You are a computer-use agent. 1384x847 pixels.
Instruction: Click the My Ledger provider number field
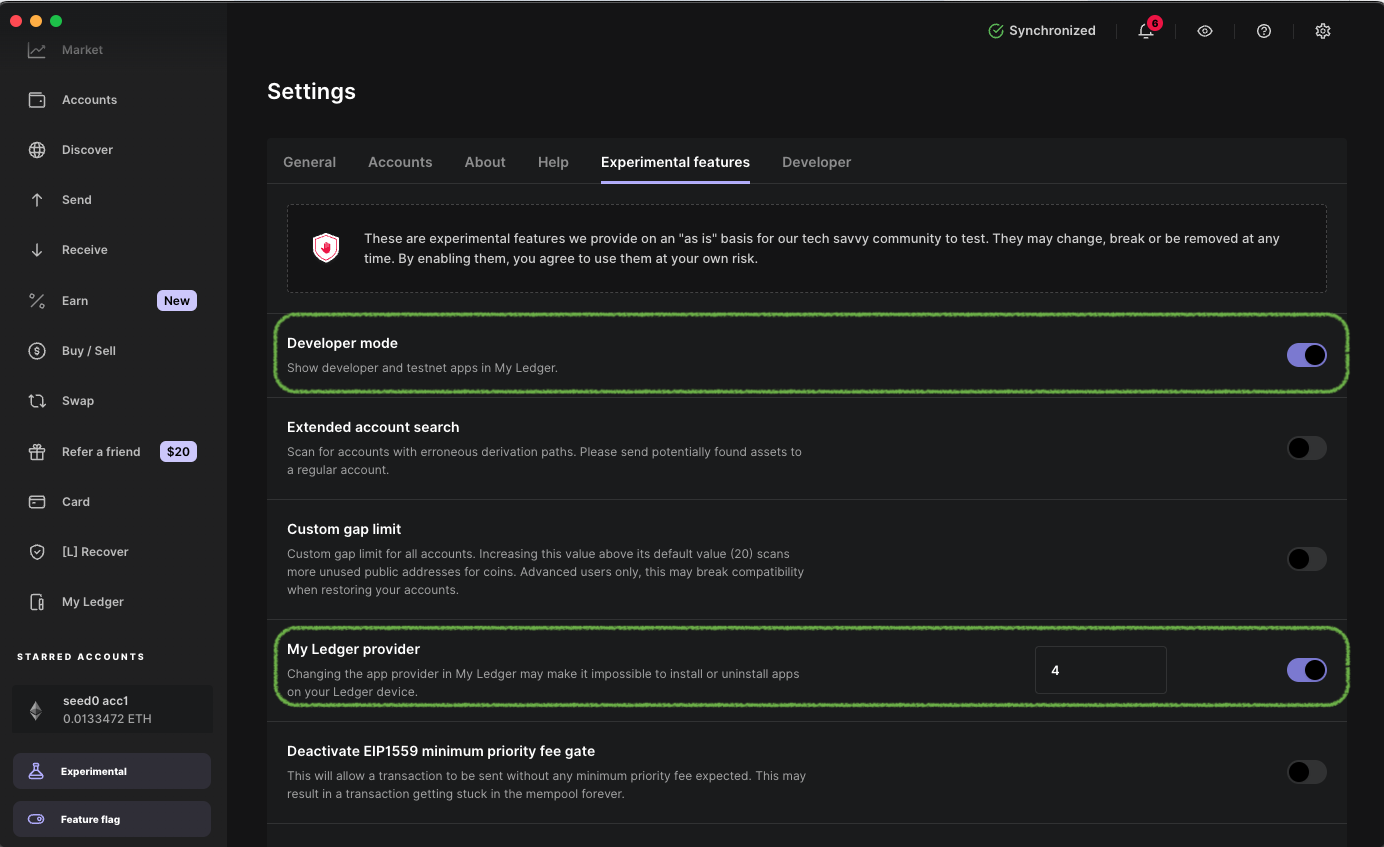1100,670
